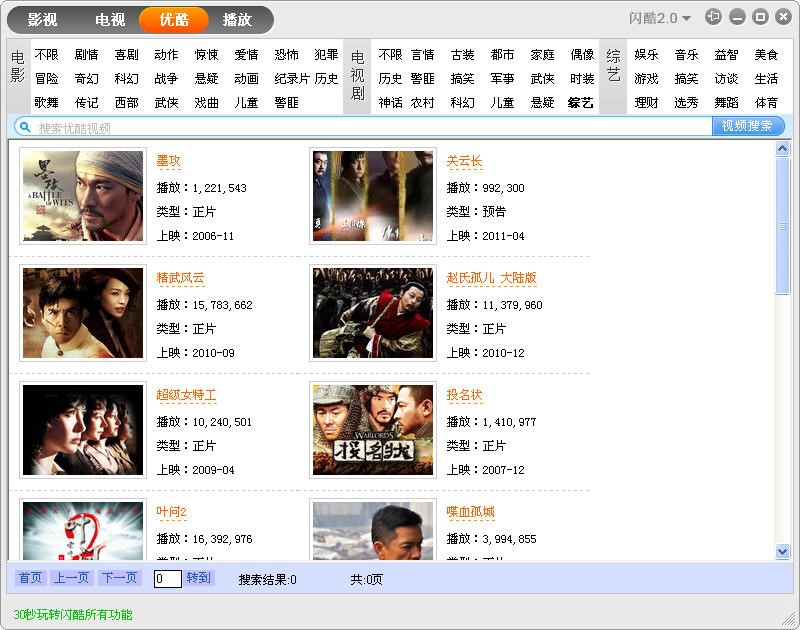Open the 赵氏孤儿 poster thumbnail
The image size is (800, 630).
[x=373, y=313]
